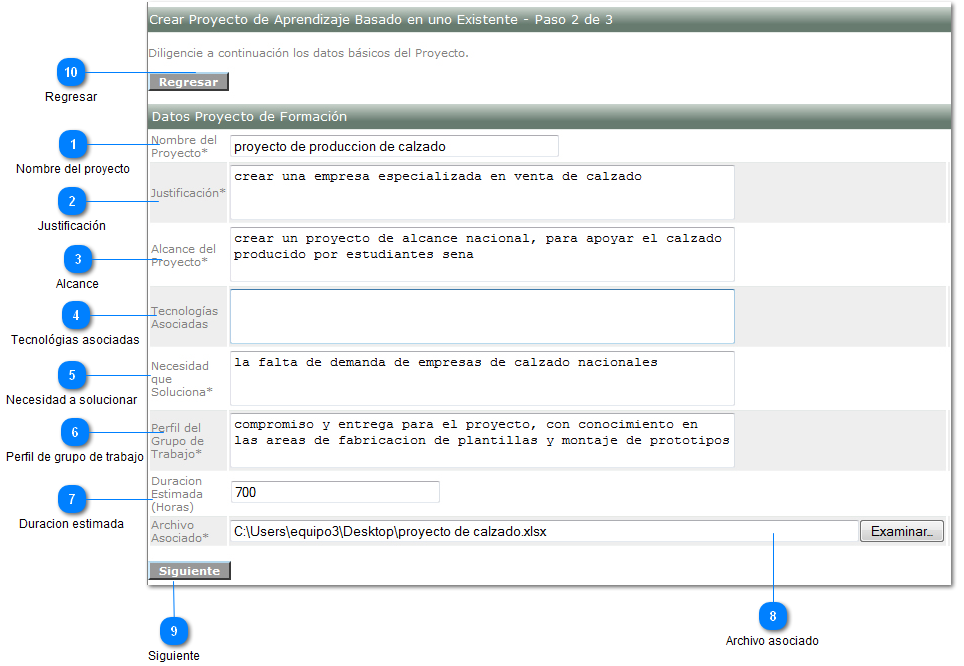Screen dimensions: 964x666
Task: Focus the Perfil del Grupo de Trabajo text area
Action: point(482,440)
